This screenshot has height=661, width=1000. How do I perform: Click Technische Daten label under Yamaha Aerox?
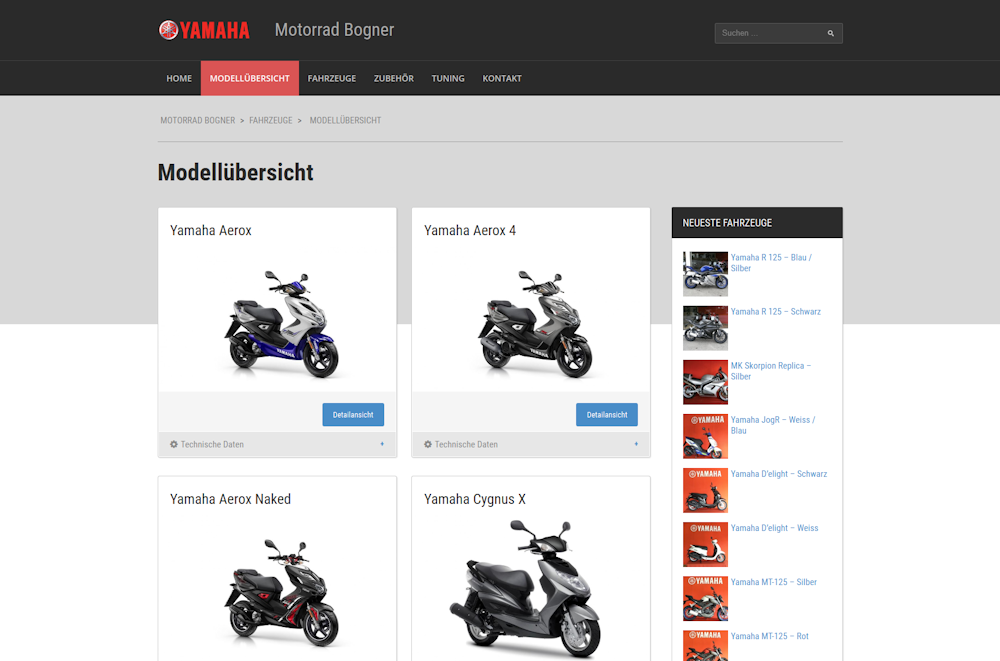point(212,444)
